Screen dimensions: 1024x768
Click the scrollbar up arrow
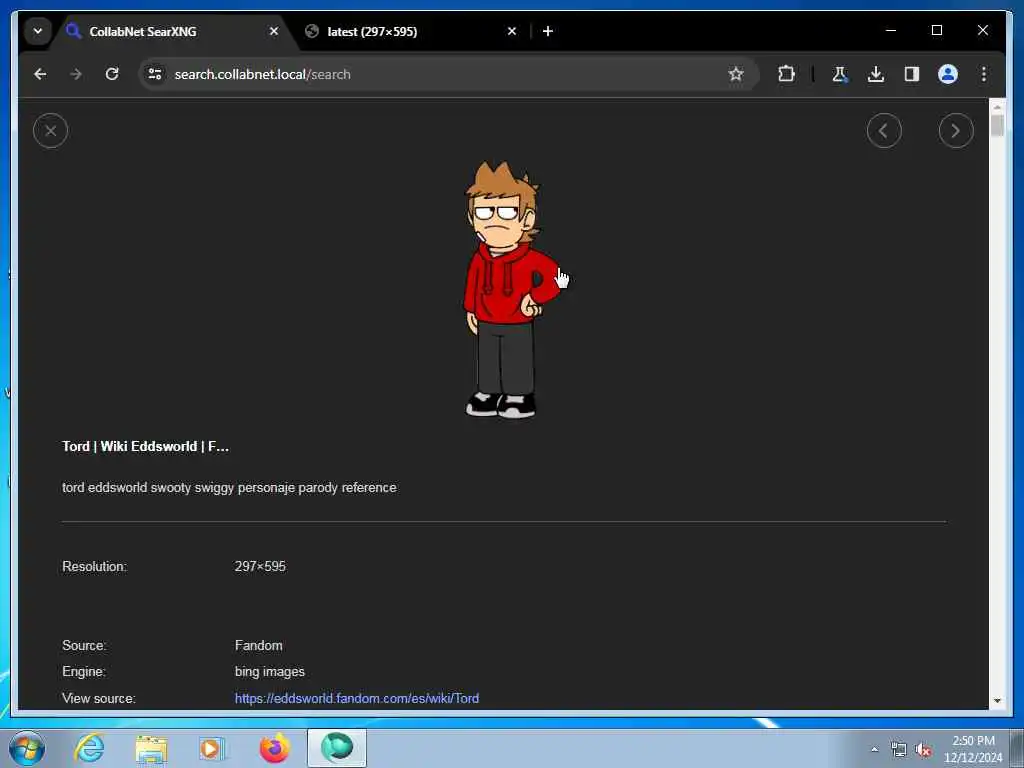(997, 106)
